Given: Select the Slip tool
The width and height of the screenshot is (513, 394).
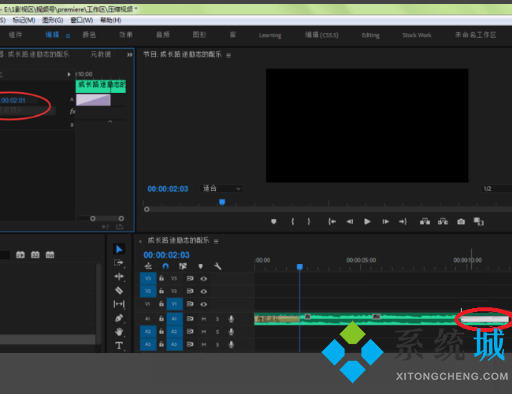Looking at the screenshot, I should [x=119, y=304].
